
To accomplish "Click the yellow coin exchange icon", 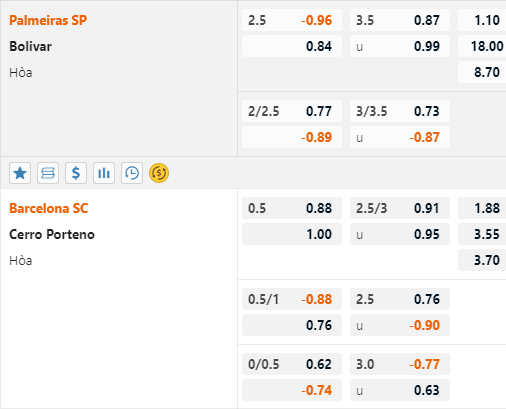I will (159, 173).
